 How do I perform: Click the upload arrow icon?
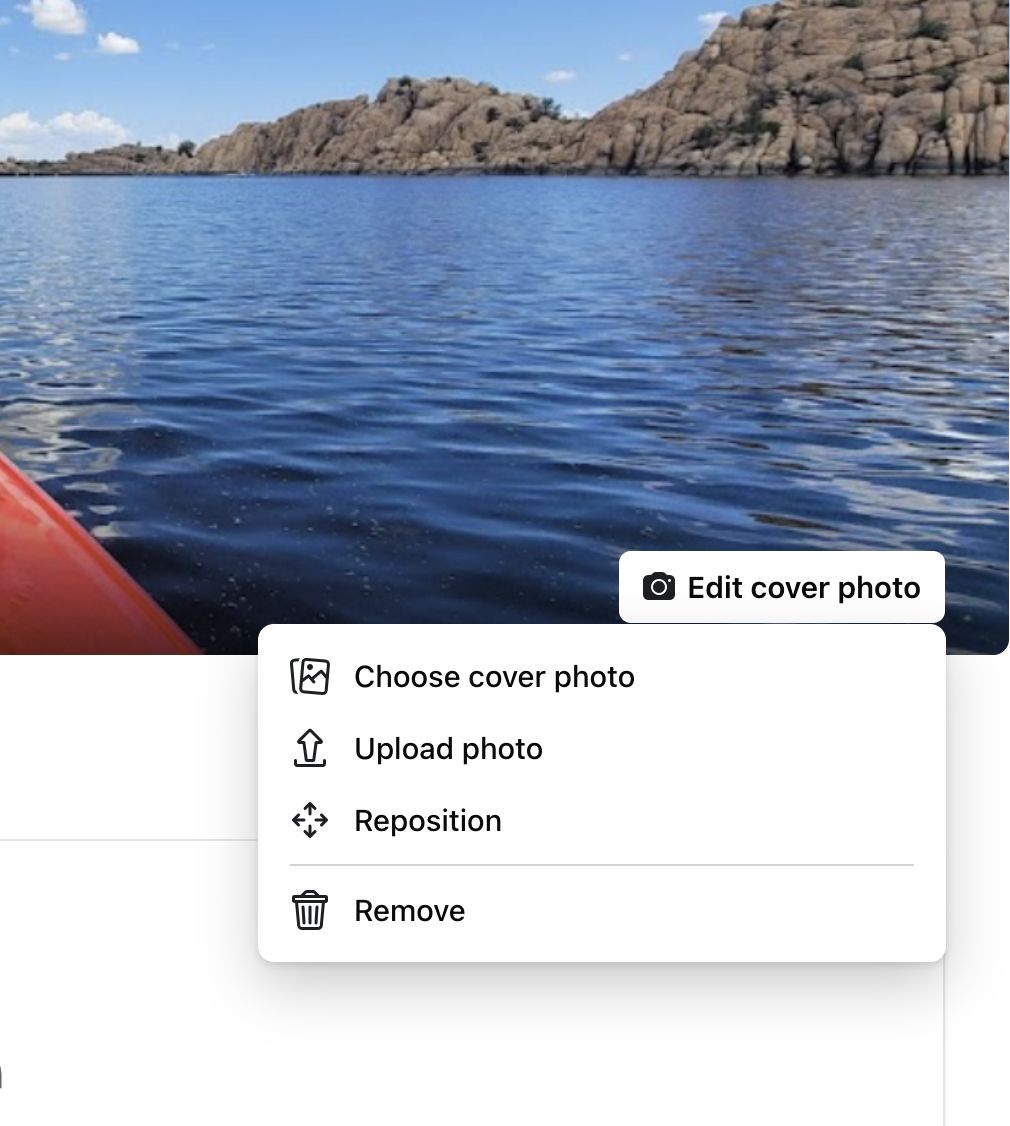(310, 749)
